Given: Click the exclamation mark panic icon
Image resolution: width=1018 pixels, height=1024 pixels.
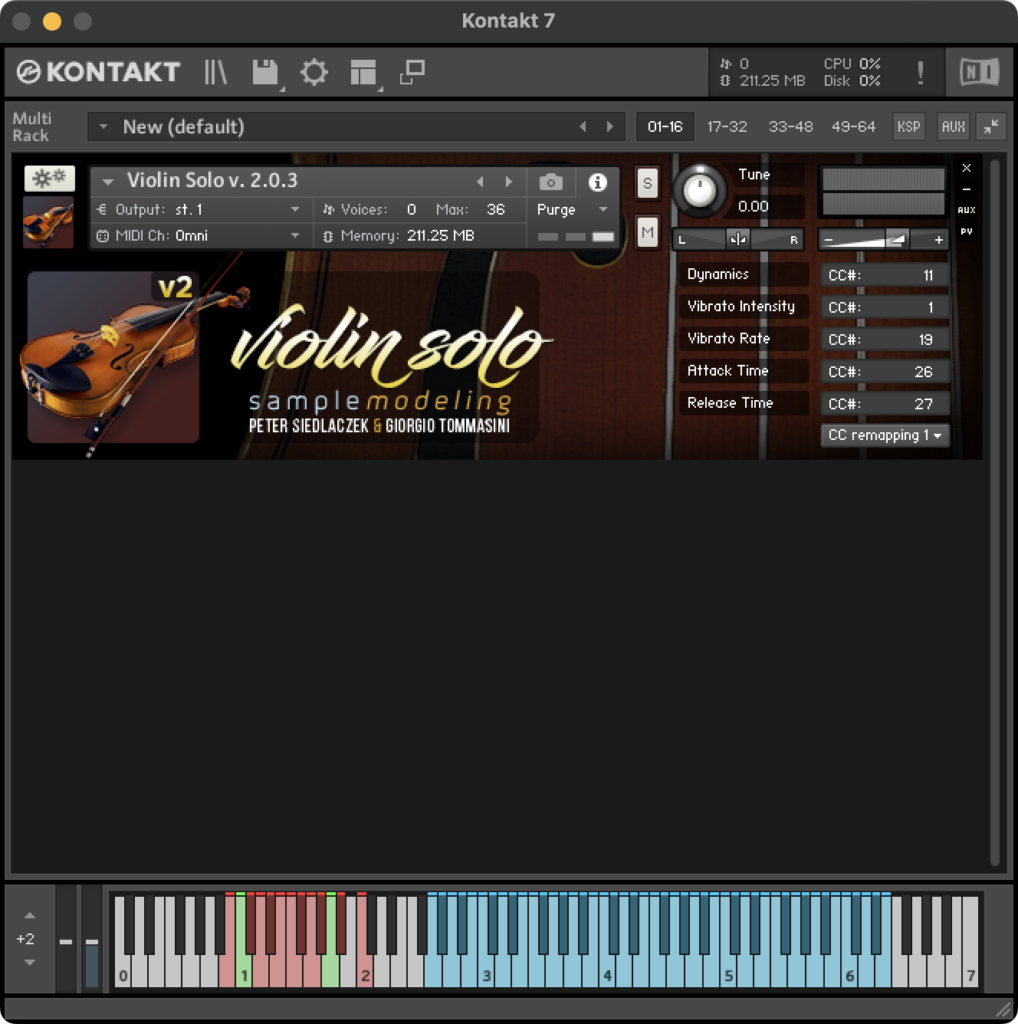Looking at the screenshot, I should 920,72.
